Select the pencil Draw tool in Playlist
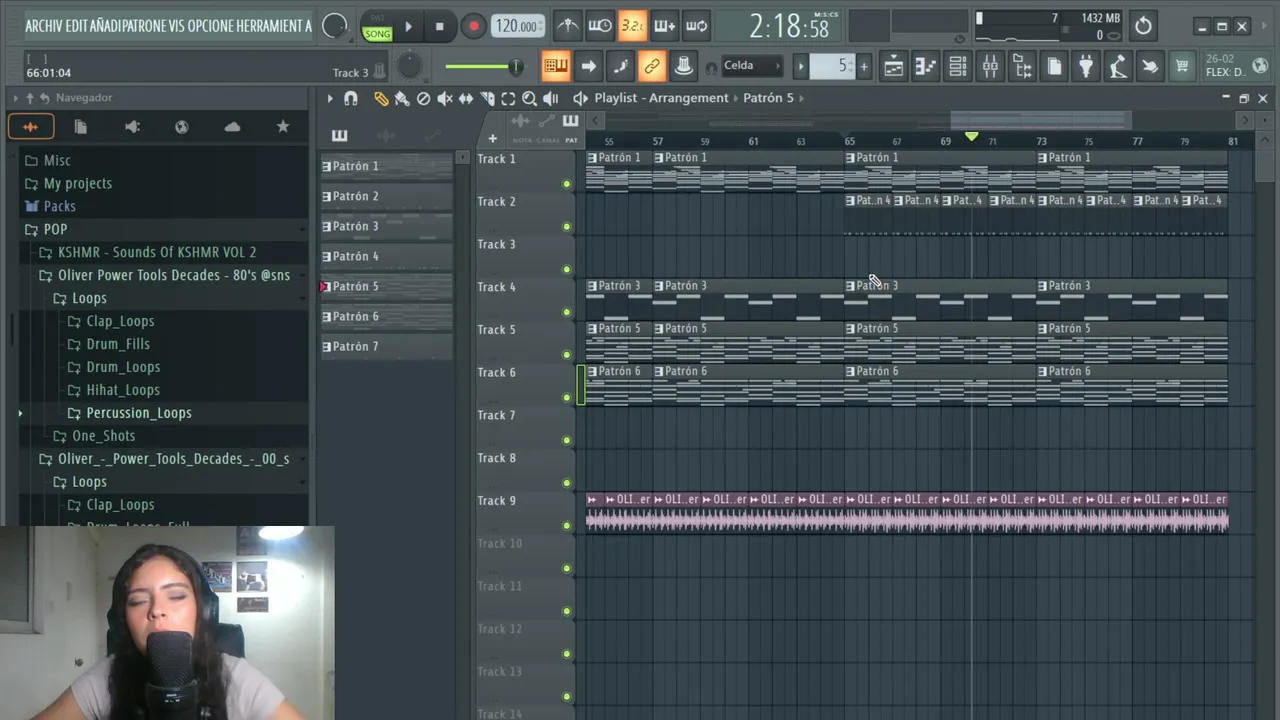The height and width of the screenshot is (720, 1280). 381,98
